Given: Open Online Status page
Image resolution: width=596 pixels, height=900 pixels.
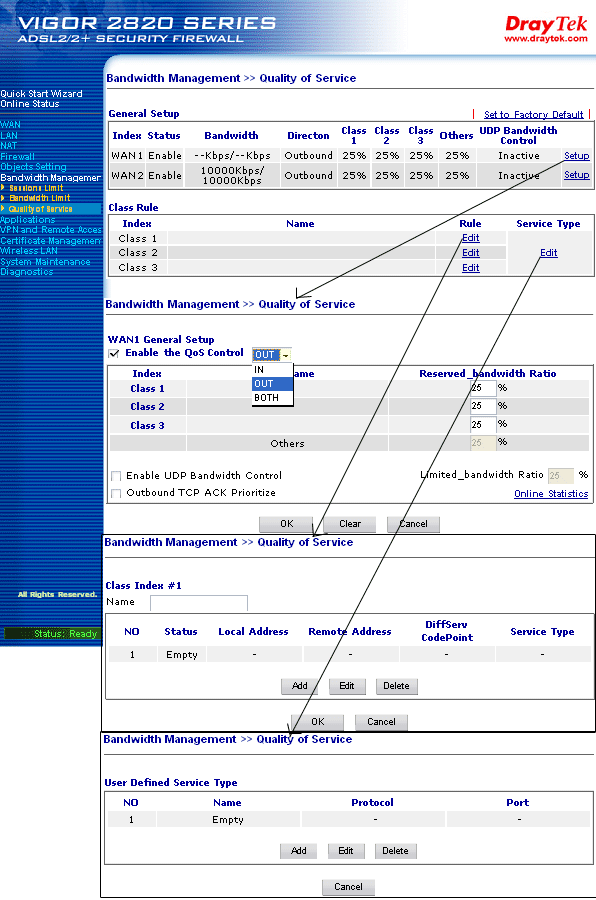Looking at the screenshot, I should point(30,104).
